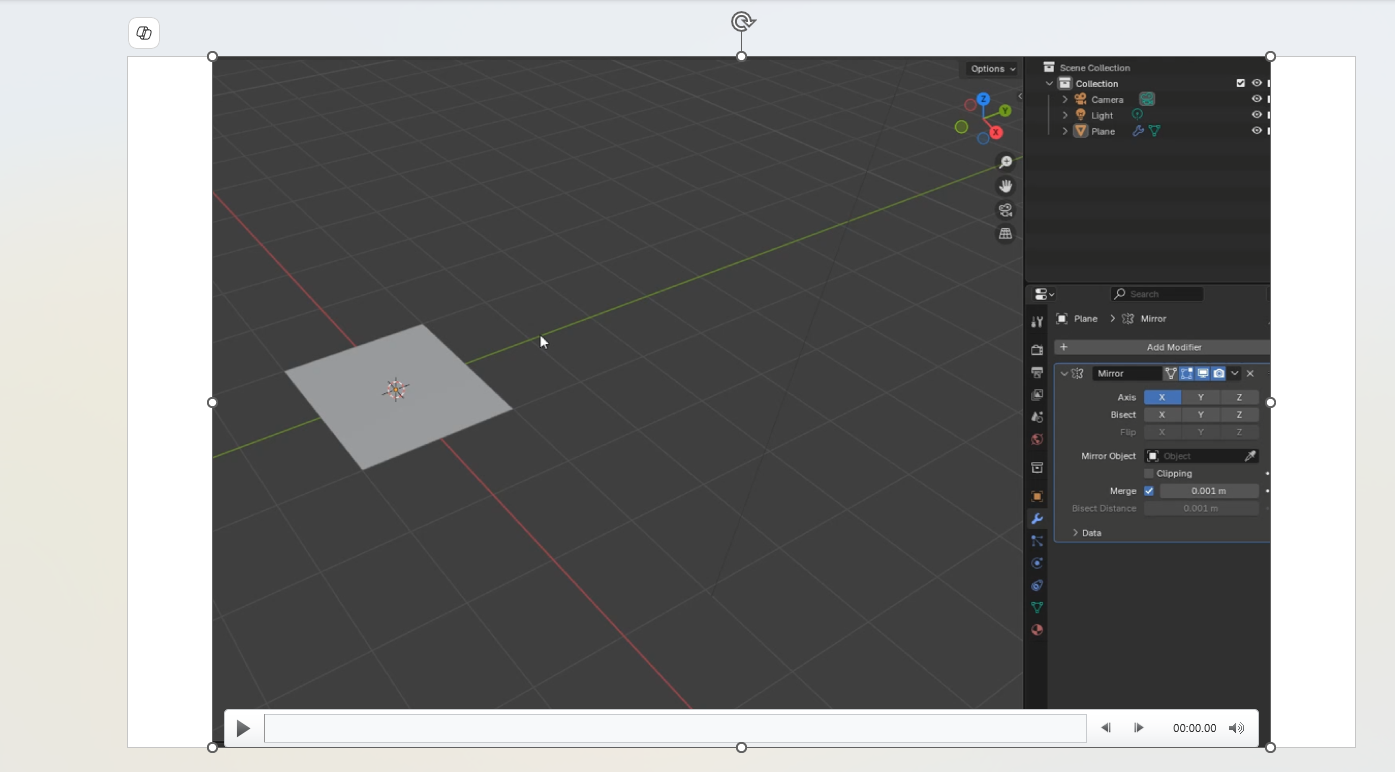The image size is (1395, 772).
Task: Open the properties editor type dropdown
Action: tap(1045, 294)
